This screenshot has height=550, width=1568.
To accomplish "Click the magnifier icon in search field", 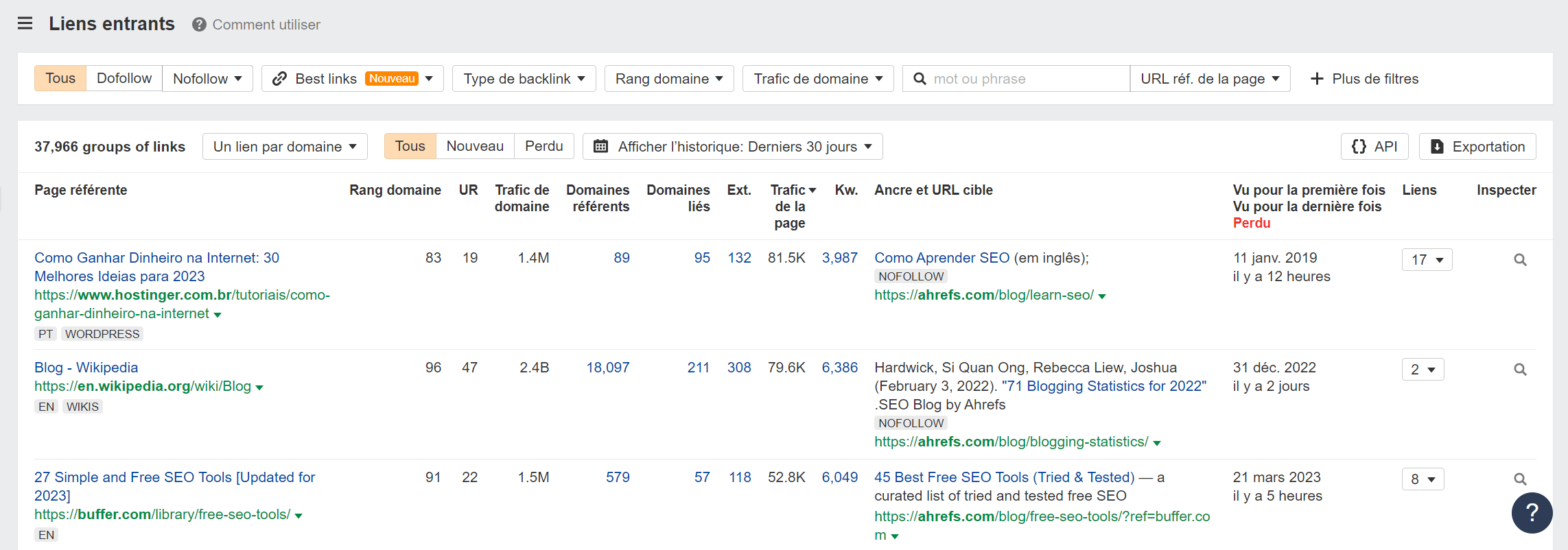I will tap(920, 79).
